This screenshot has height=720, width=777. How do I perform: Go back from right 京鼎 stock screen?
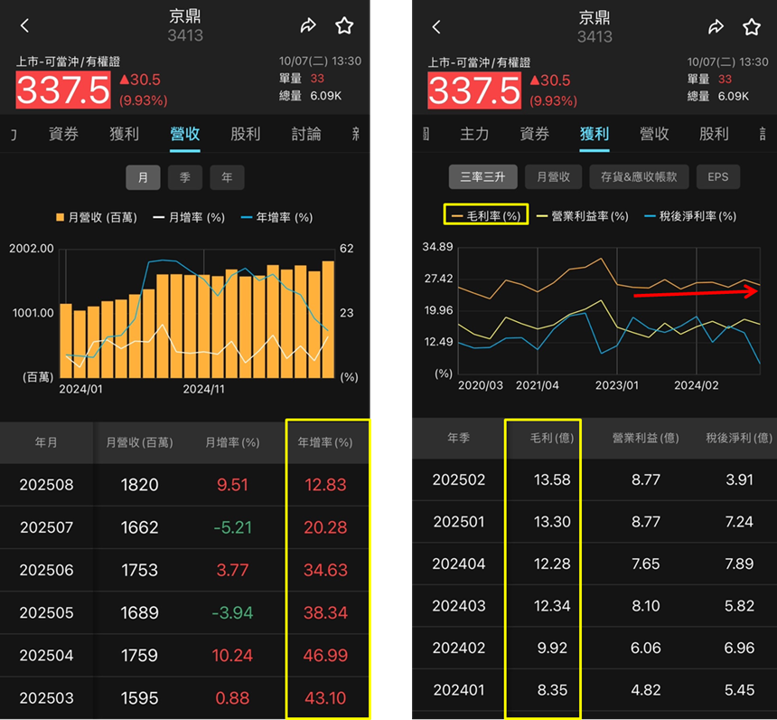point(436,27)
